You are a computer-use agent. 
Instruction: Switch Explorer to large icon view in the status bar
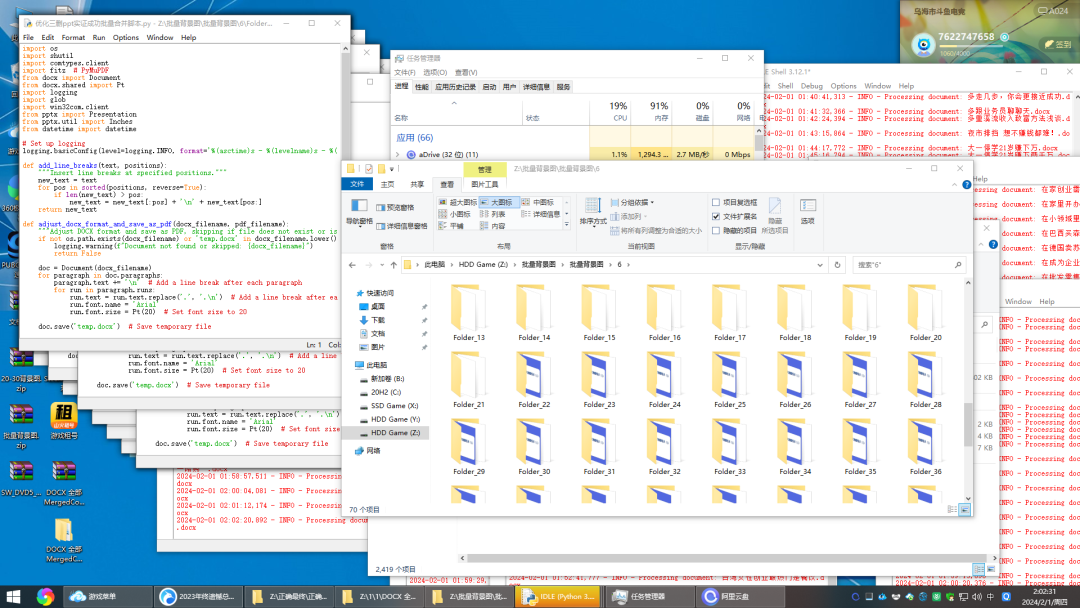964,510
